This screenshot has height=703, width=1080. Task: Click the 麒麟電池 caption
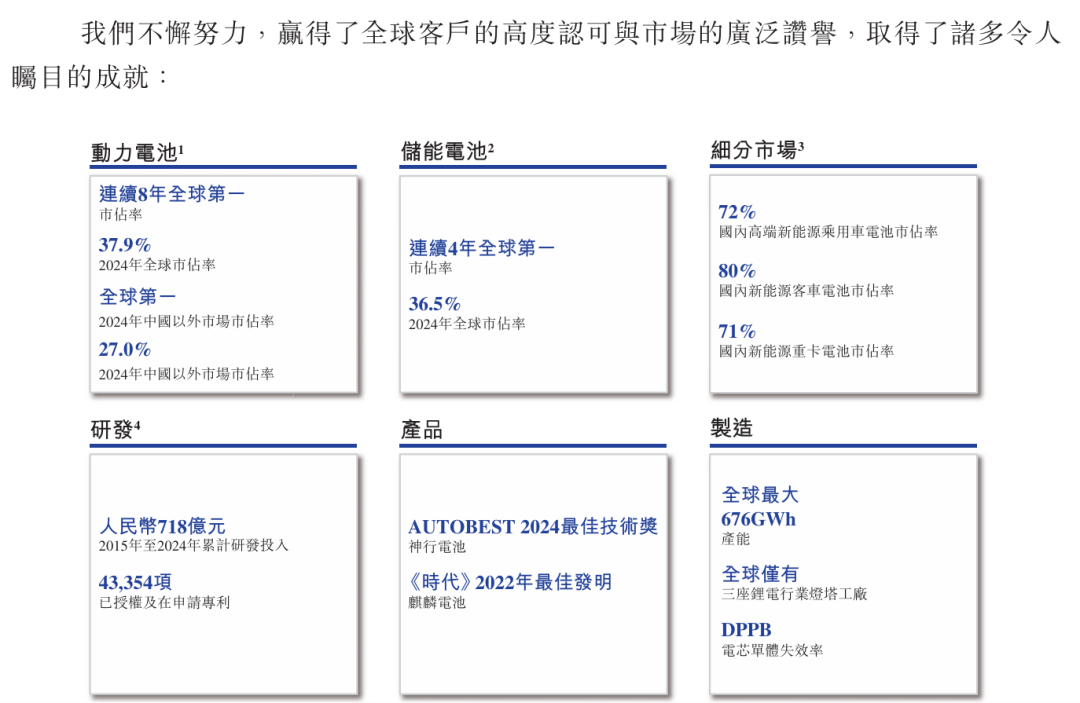click(437, 603)
